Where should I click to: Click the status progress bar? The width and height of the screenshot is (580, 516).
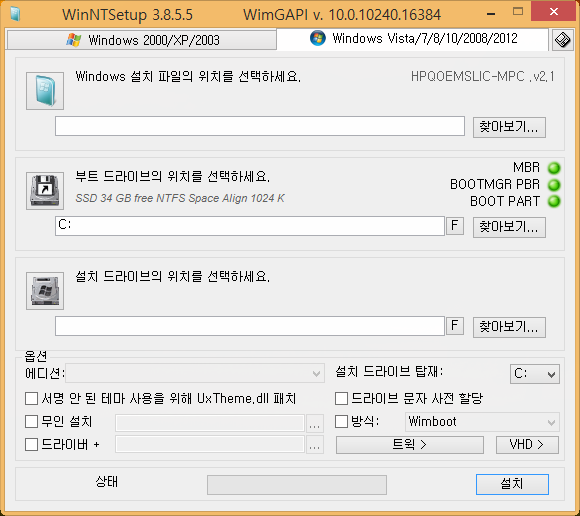pos(297,485)
